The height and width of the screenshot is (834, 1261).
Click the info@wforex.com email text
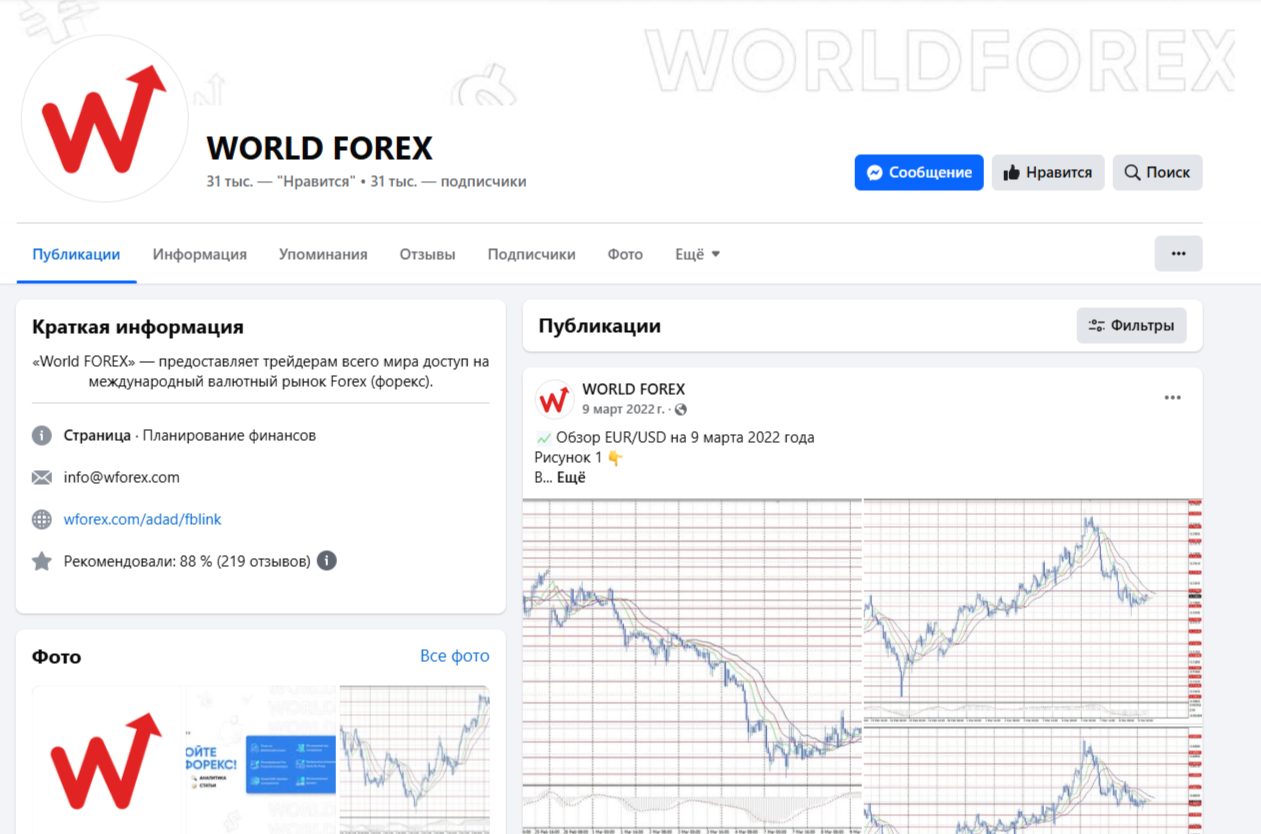click(122, 477)
